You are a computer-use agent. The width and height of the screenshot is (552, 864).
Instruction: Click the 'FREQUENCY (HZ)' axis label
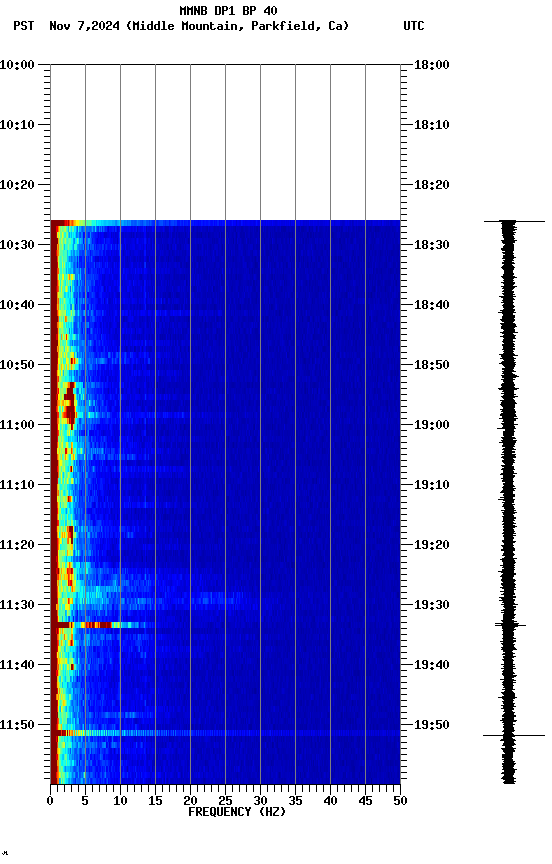pyautogui.click(x=237, y=812)
